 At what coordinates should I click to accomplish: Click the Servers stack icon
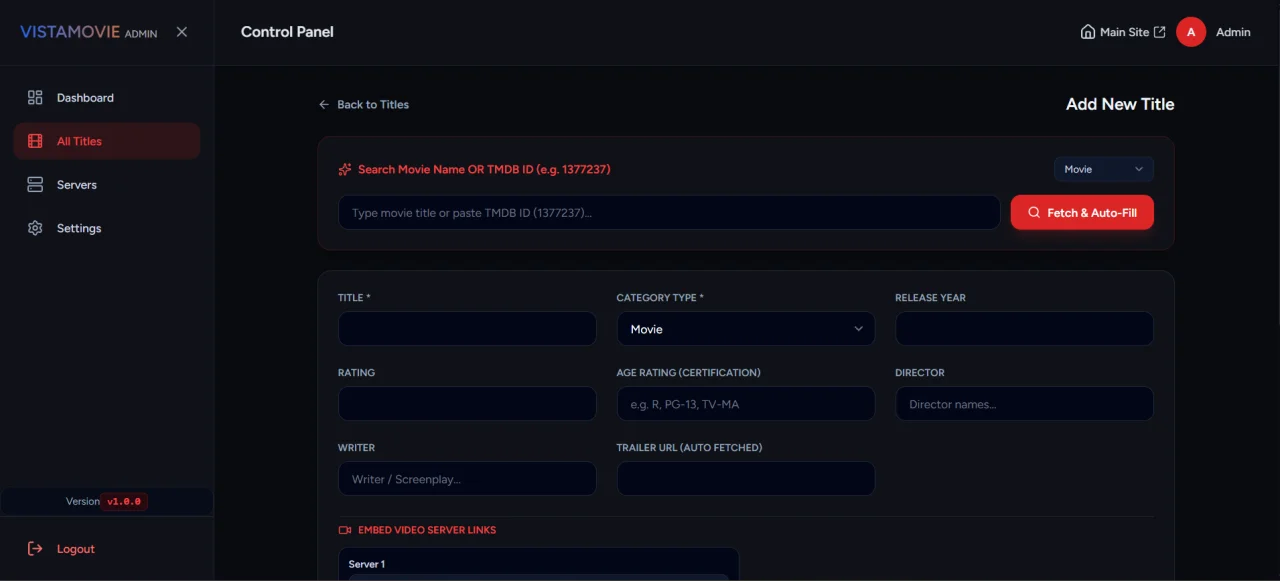click(35, 185)
